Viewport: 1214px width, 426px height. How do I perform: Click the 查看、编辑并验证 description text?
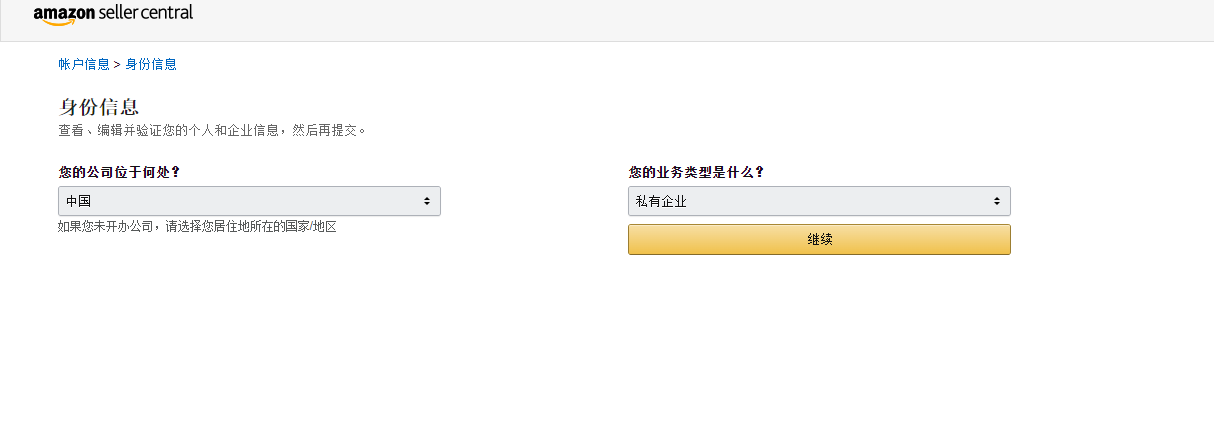point(212,130)
